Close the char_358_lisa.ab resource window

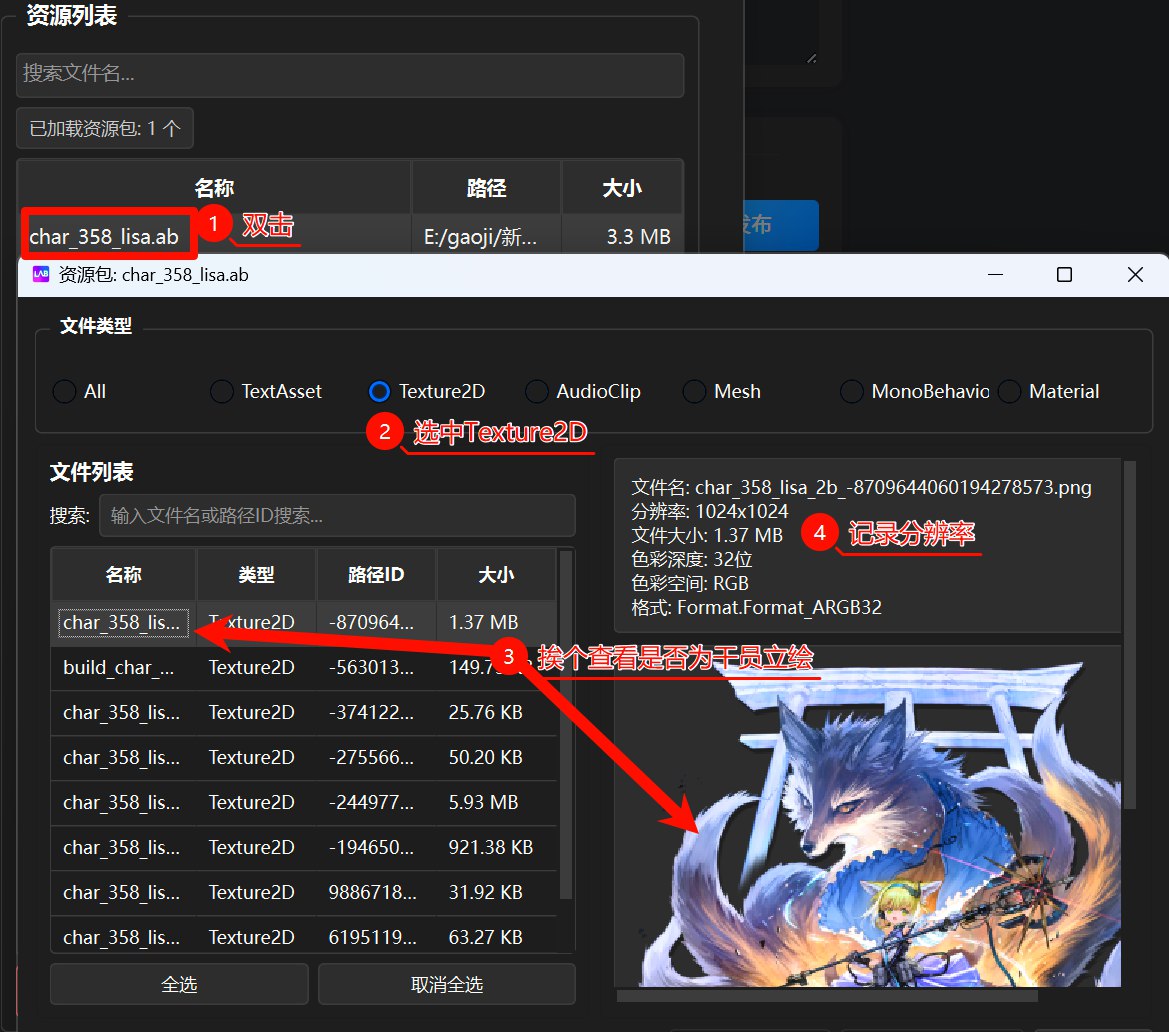[x=1134, y=275]
